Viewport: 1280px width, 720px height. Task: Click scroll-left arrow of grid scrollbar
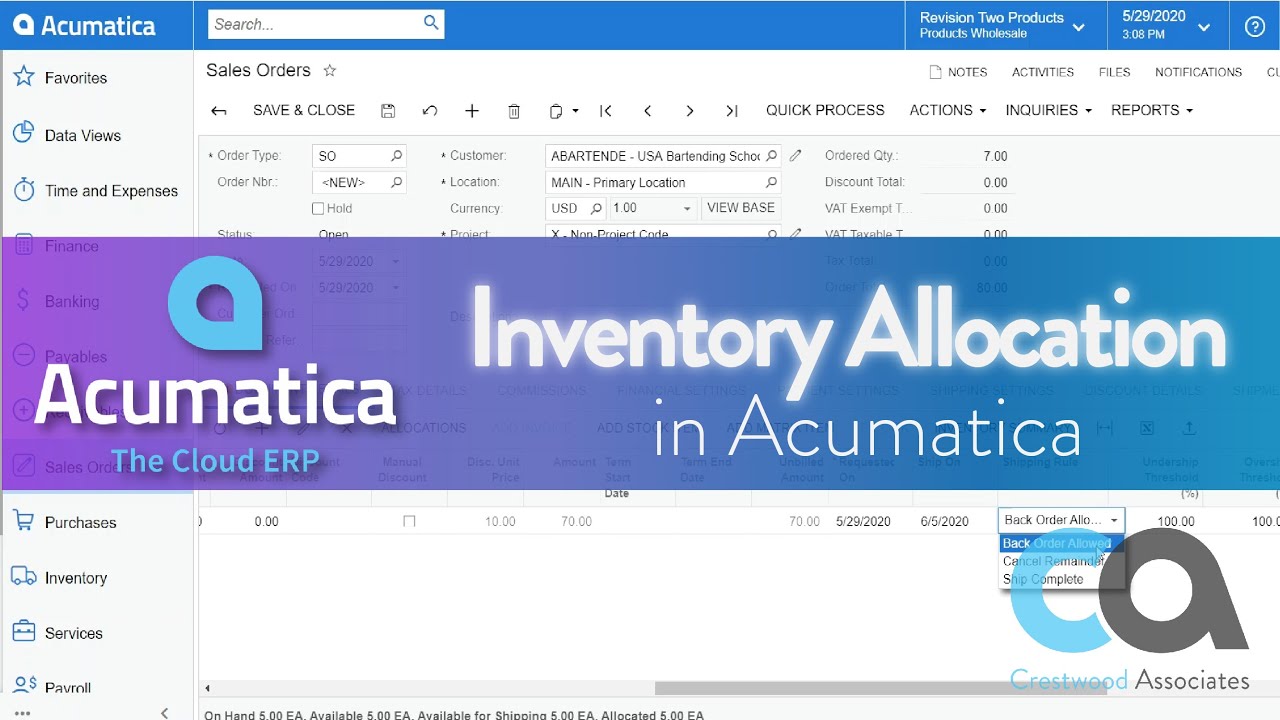(x=208, y=688)
